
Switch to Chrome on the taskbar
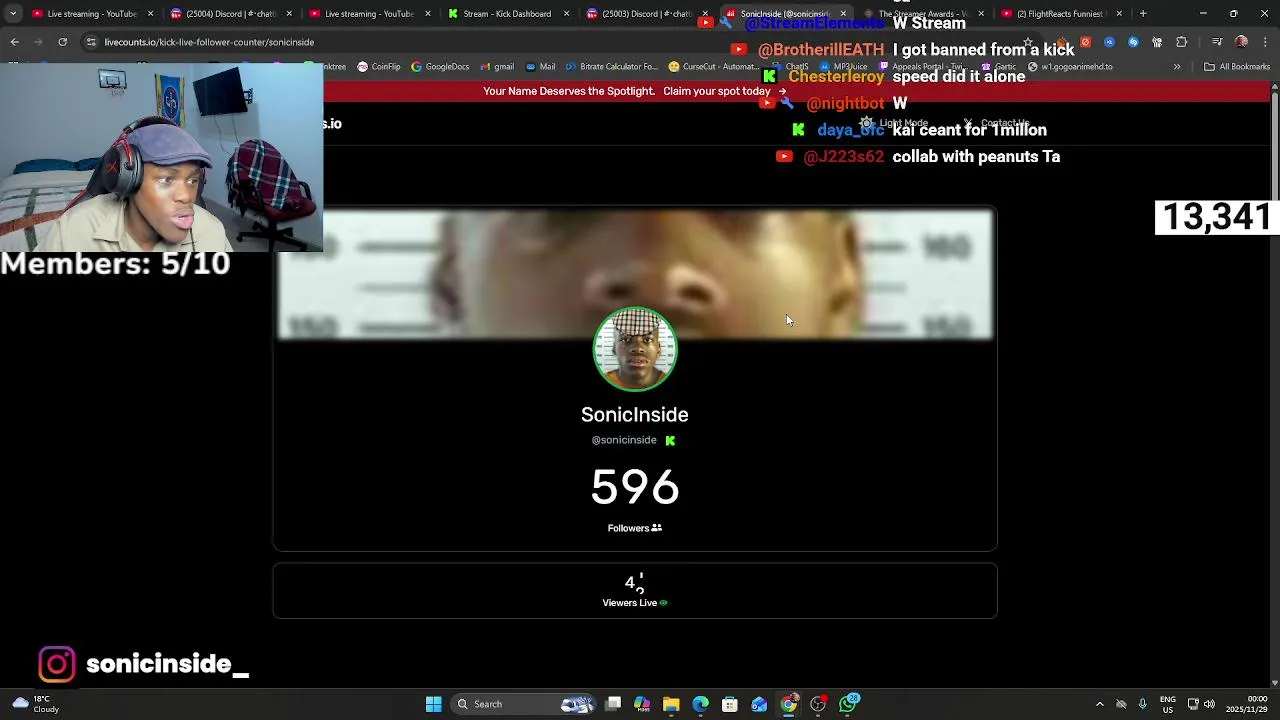(789, 704)
